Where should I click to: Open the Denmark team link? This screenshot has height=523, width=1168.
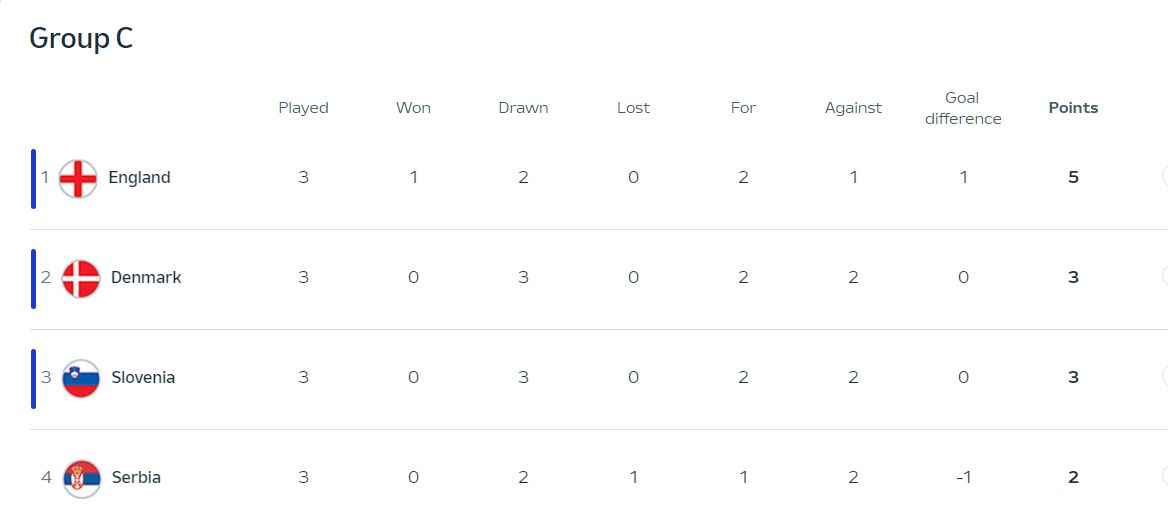tap(146, 277)
